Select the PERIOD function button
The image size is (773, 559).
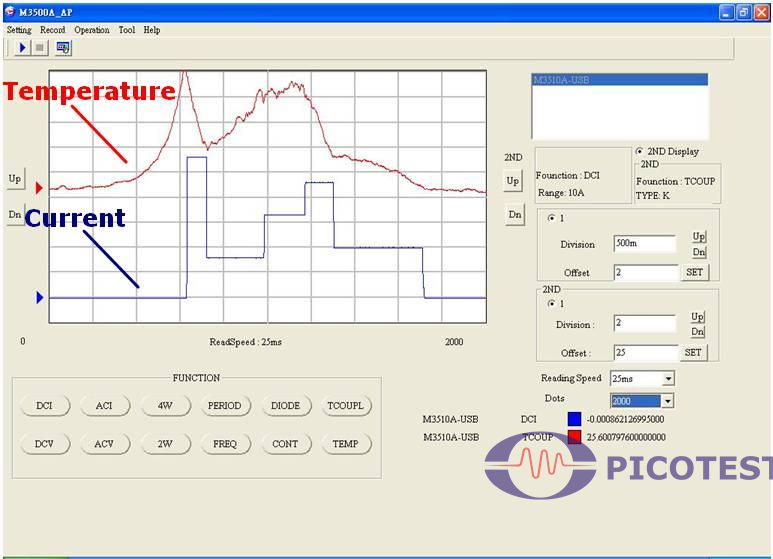pos(225,406)
